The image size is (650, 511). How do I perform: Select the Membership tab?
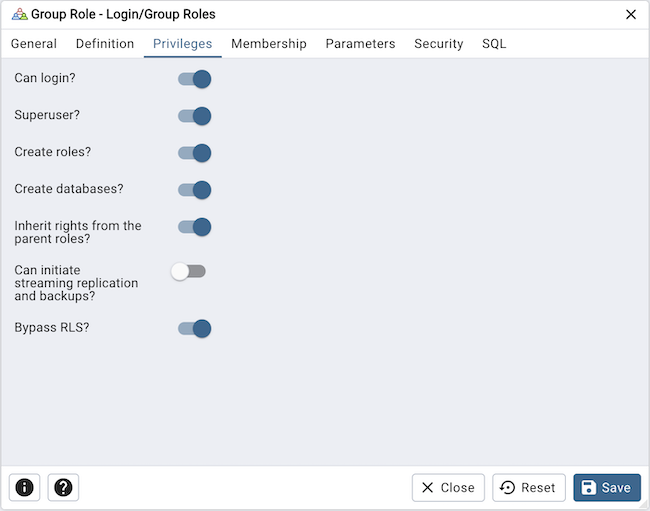(x=269, y=44)
